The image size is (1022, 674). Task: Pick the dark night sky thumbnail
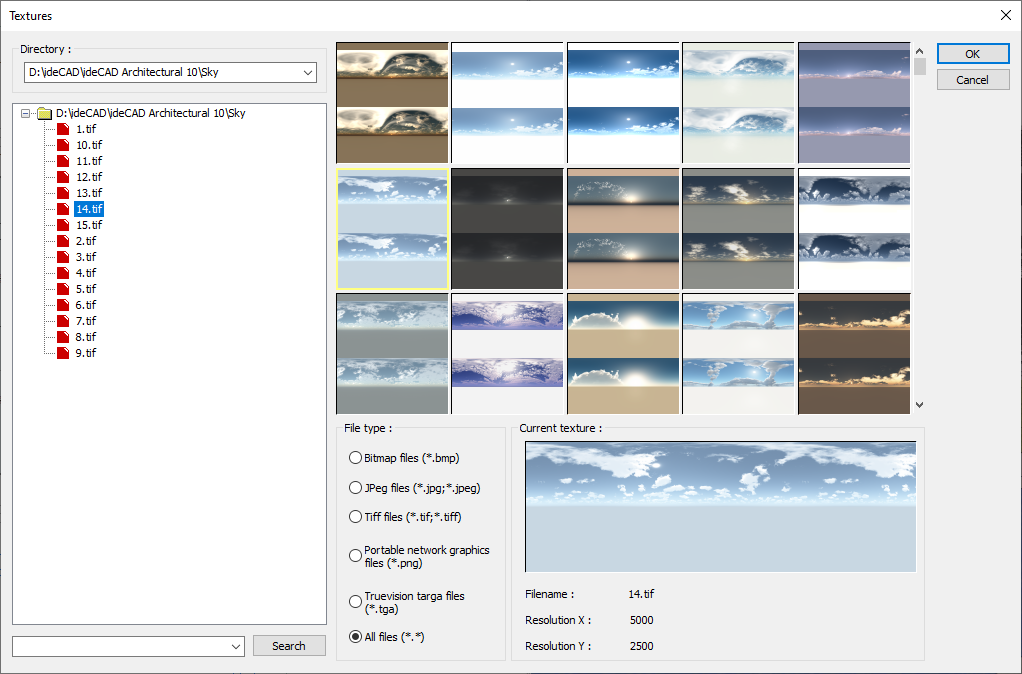coord(508,228)
